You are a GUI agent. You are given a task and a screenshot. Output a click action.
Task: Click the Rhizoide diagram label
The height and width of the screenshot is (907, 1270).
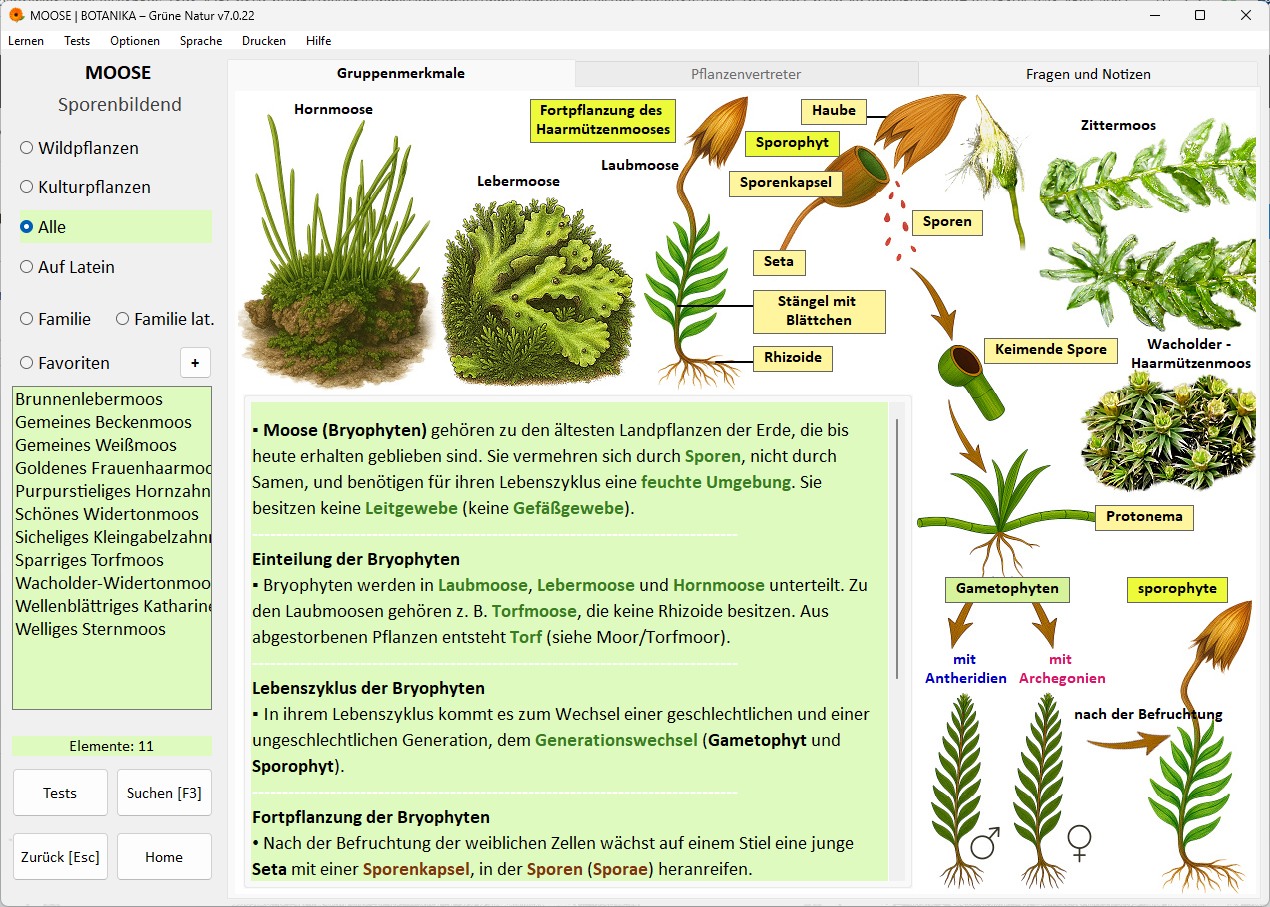click(792, 358)
